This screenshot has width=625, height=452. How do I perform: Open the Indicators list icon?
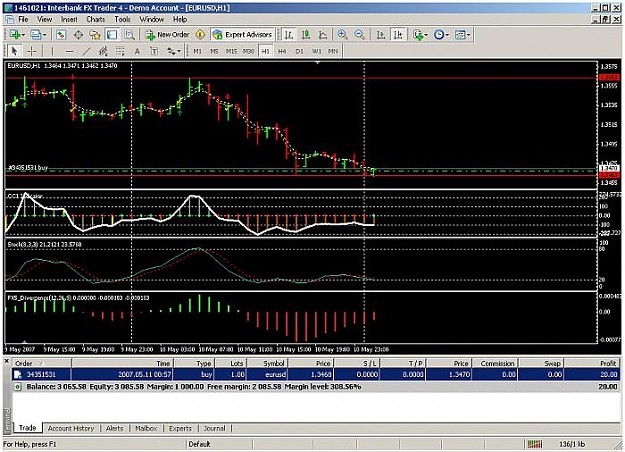tap(418, 35)
